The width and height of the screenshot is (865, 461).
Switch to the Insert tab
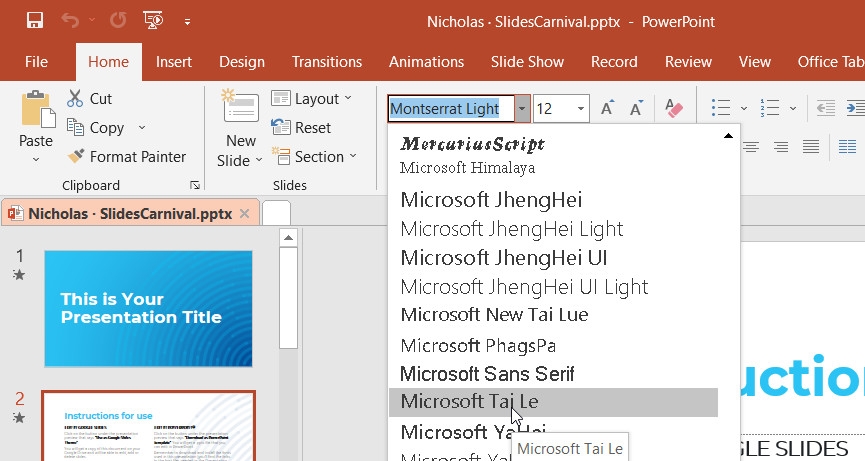pos(174,62)
